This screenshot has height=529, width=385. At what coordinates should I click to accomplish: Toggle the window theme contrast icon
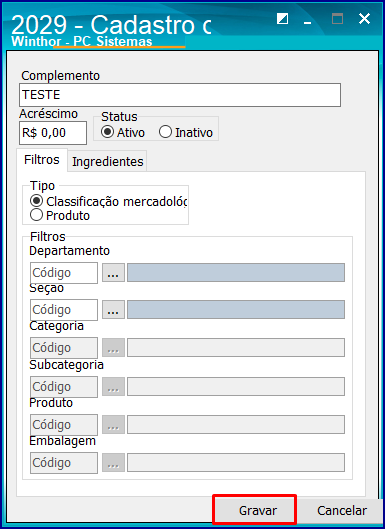coord(282,19)
